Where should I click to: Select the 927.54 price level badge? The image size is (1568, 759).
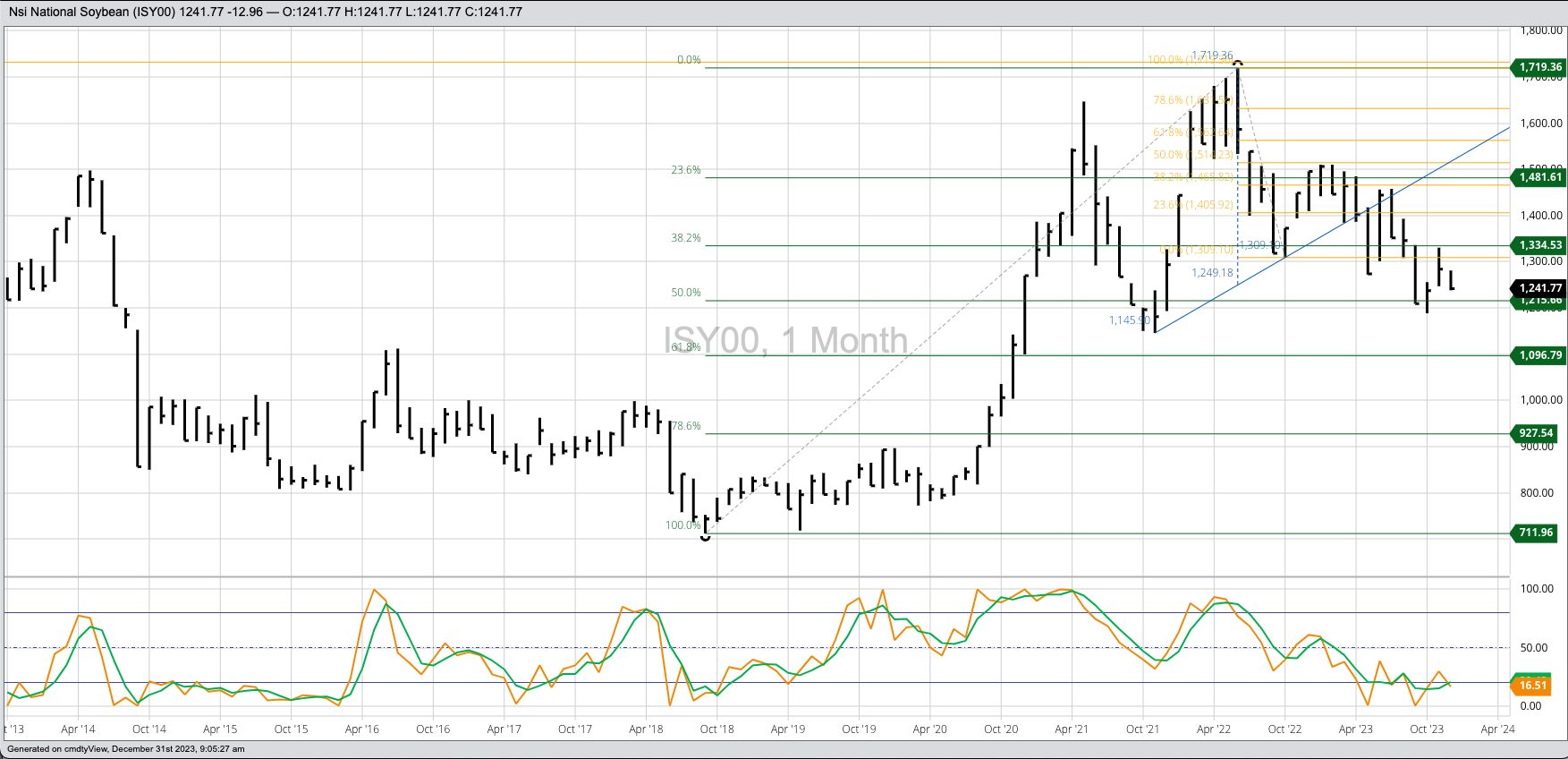pyautogui.click(x=1536, y=433)
